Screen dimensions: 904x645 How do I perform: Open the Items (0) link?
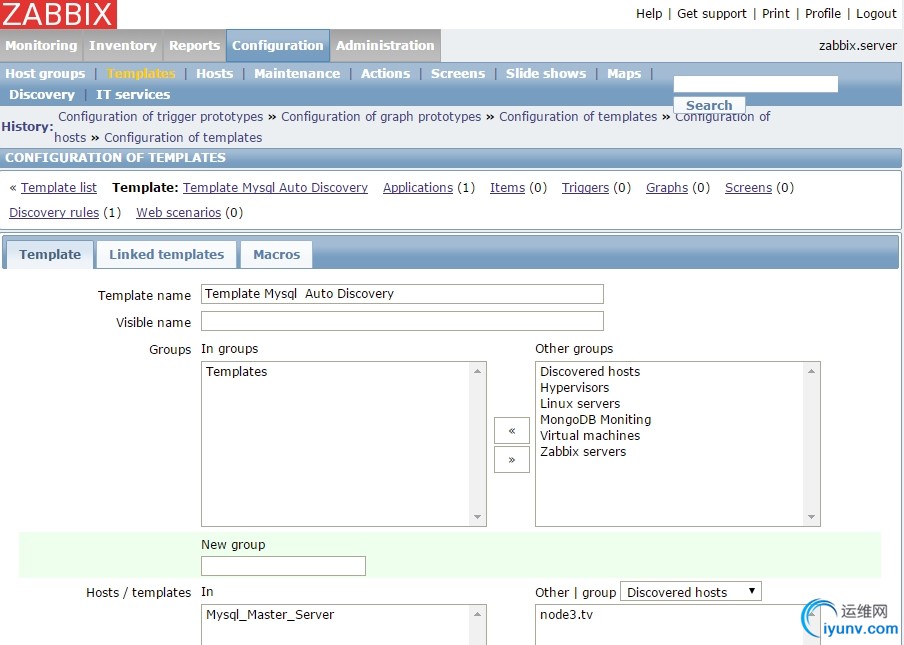click(x=507, y=188)
